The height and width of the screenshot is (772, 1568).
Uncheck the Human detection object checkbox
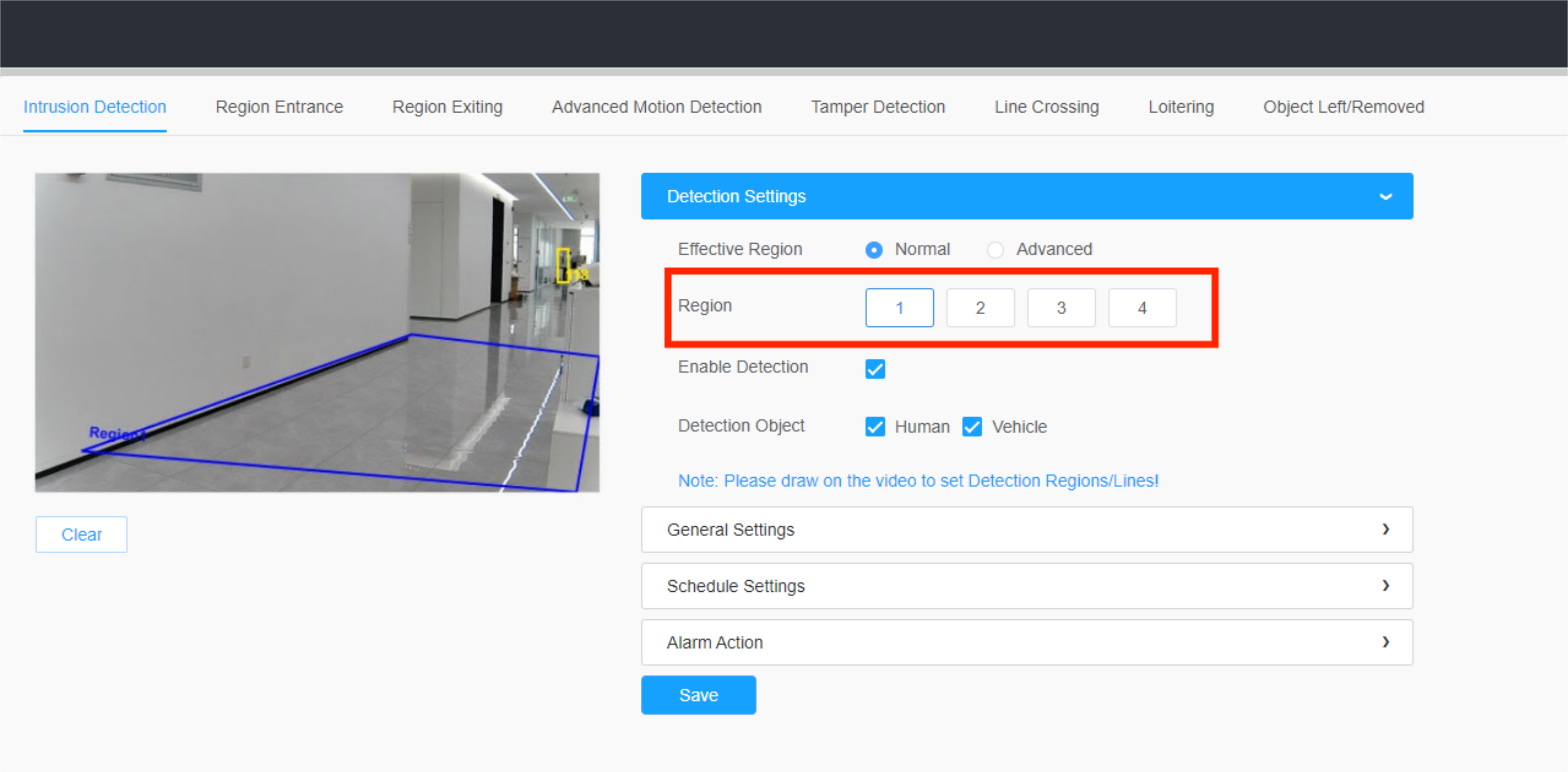point(875,427)
